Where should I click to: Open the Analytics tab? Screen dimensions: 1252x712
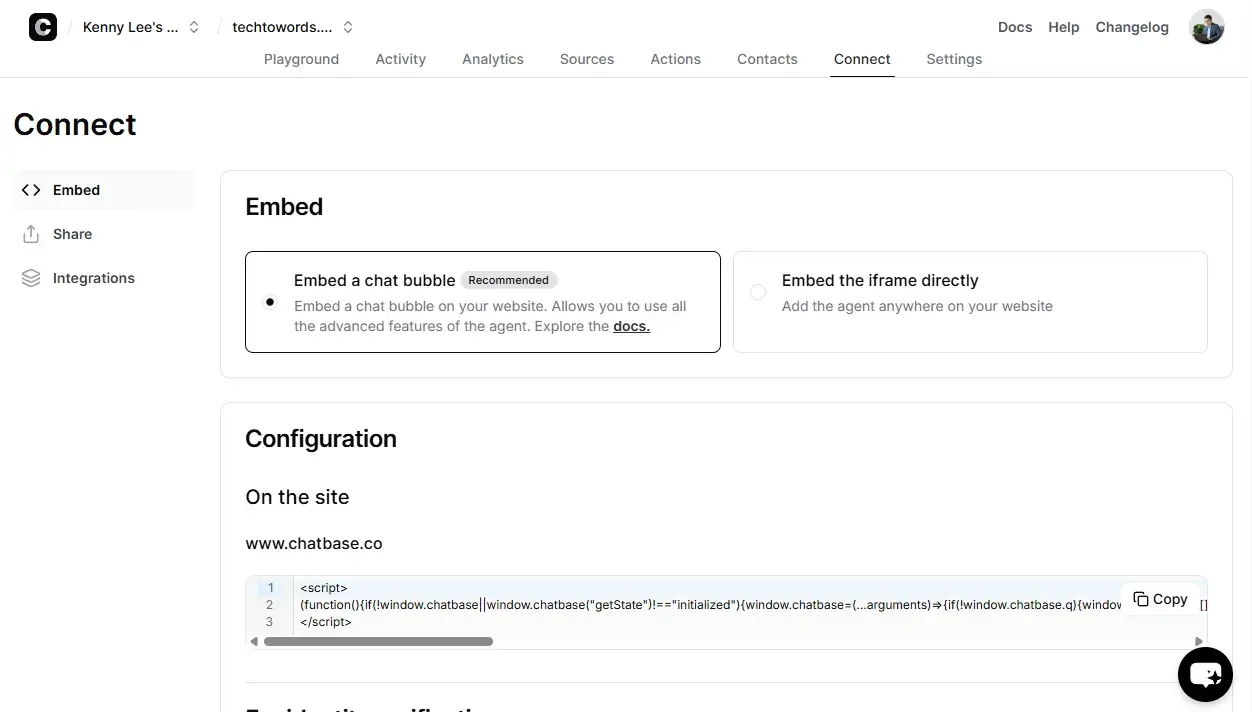[492, 59]
